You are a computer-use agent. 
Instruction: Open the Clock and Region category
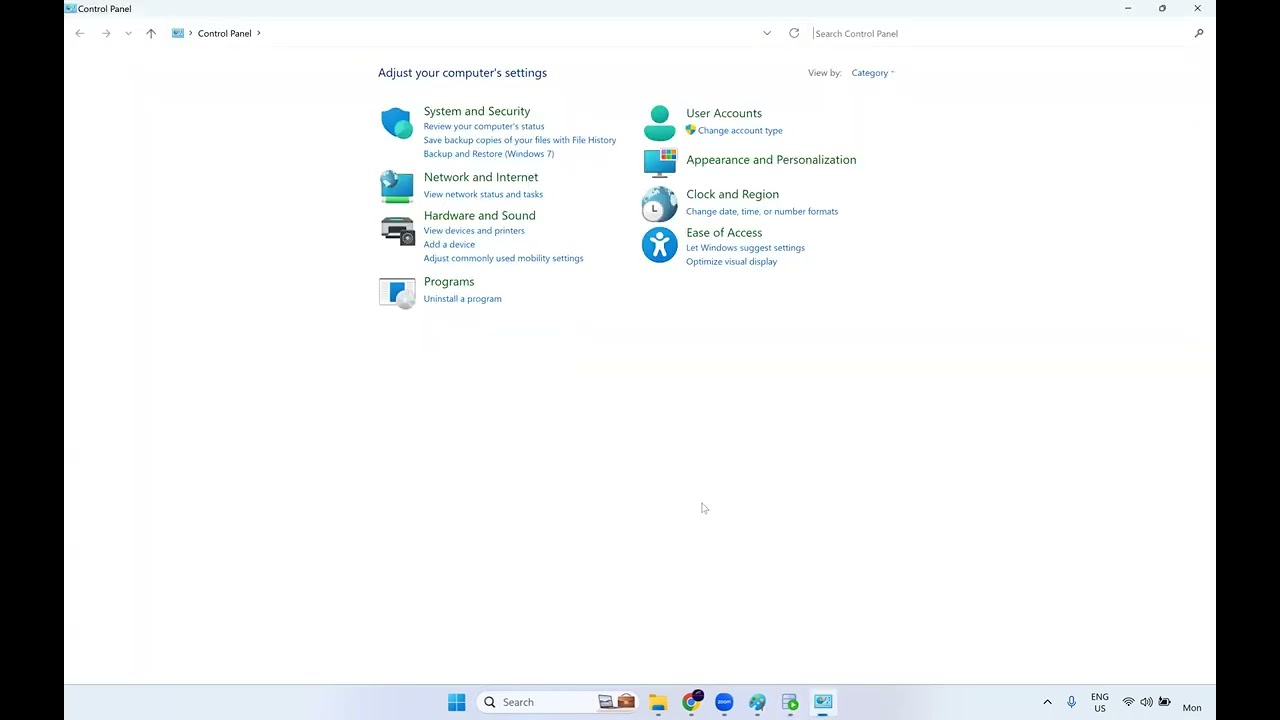point(732,194)
